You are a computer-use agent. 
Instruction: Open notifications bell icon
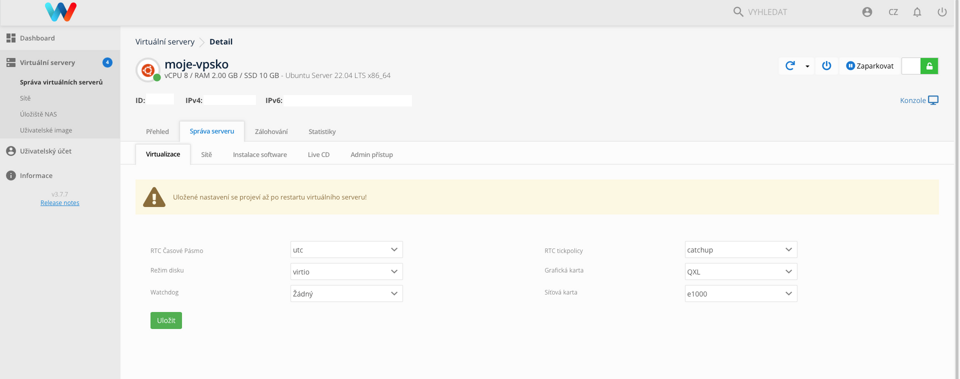[x=917, y=12]
